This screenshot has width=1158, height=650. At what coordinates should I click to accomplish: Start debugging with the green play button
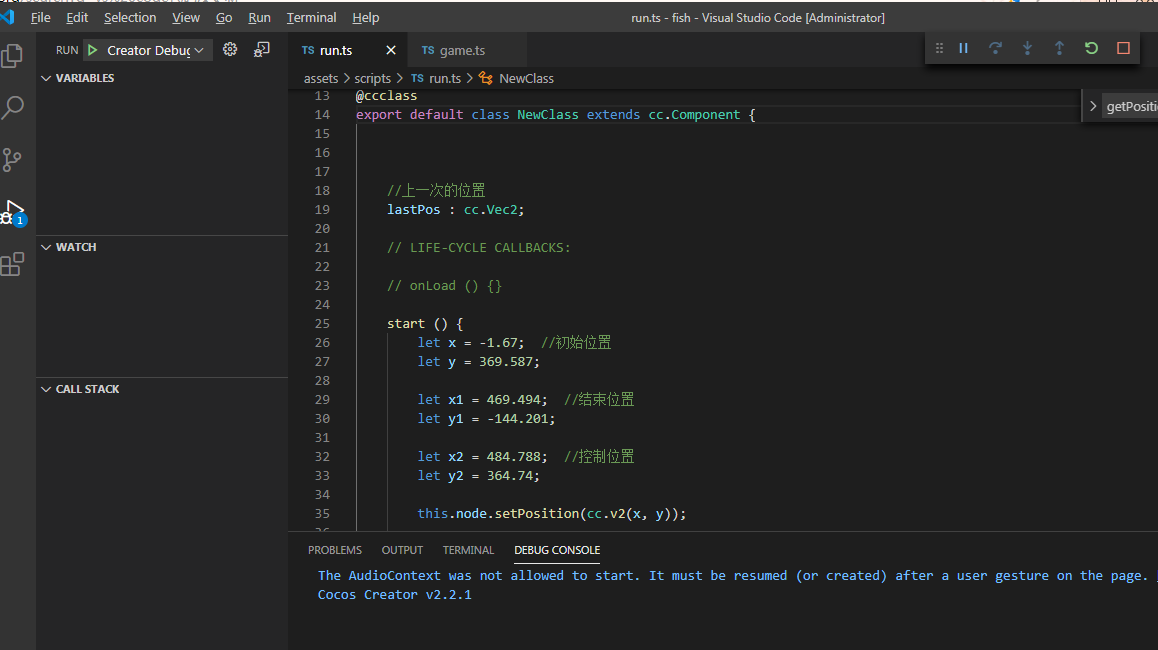point(93,50)
